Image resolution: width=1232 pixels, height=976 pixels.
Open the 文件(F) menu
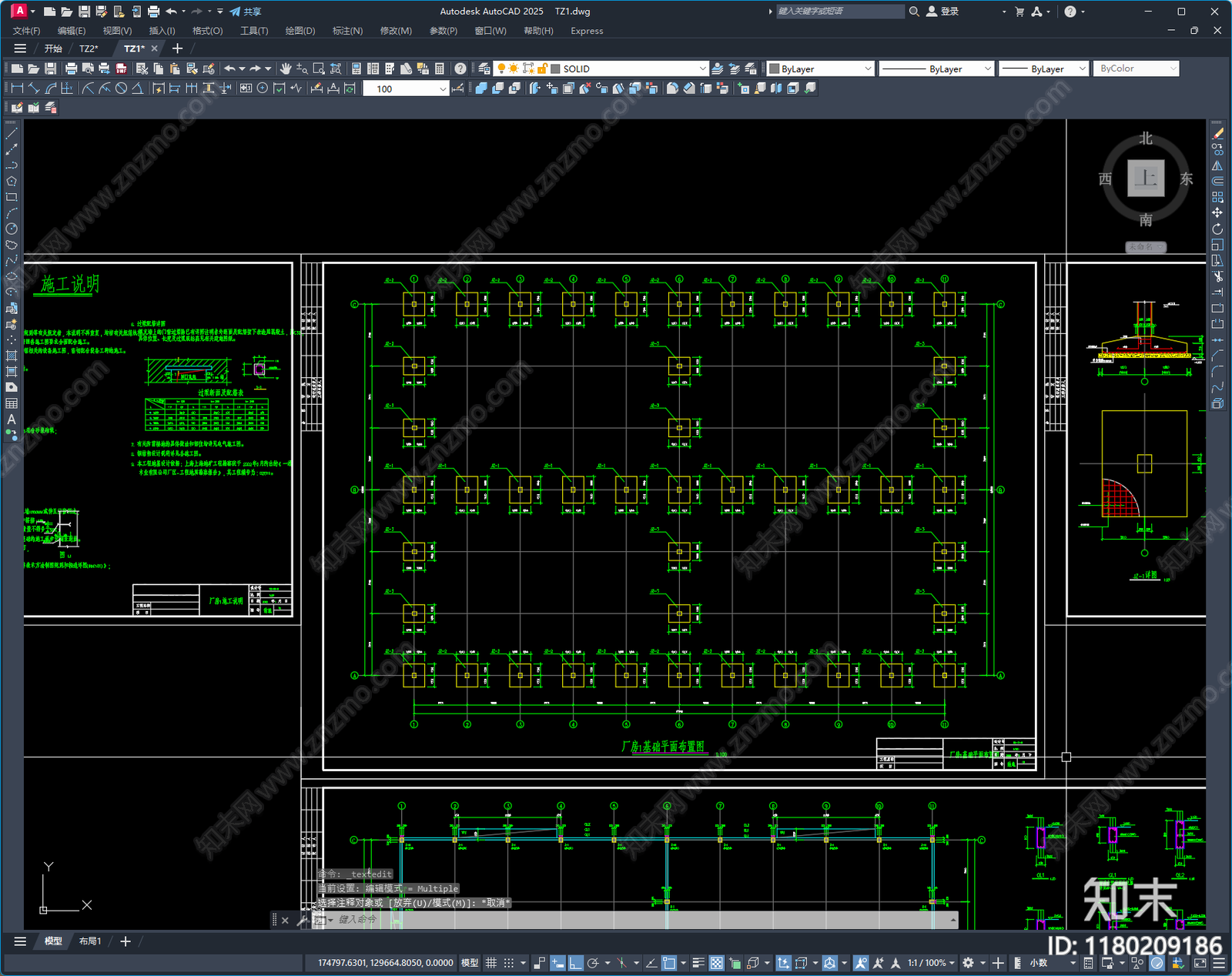27,31
